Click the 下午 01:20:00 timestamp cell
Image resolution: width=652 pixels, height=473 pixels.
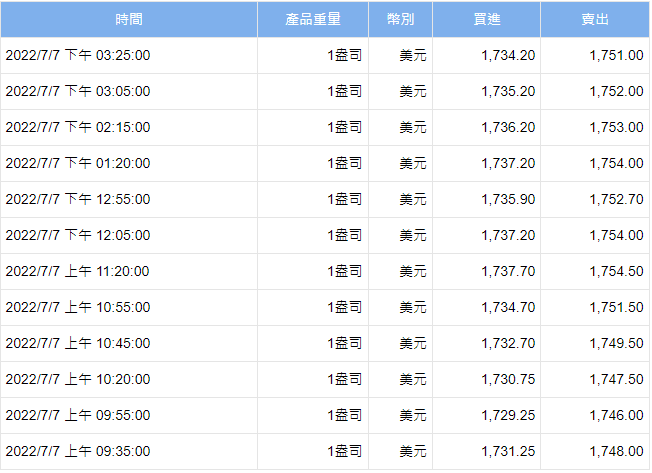tap(78, 163)
